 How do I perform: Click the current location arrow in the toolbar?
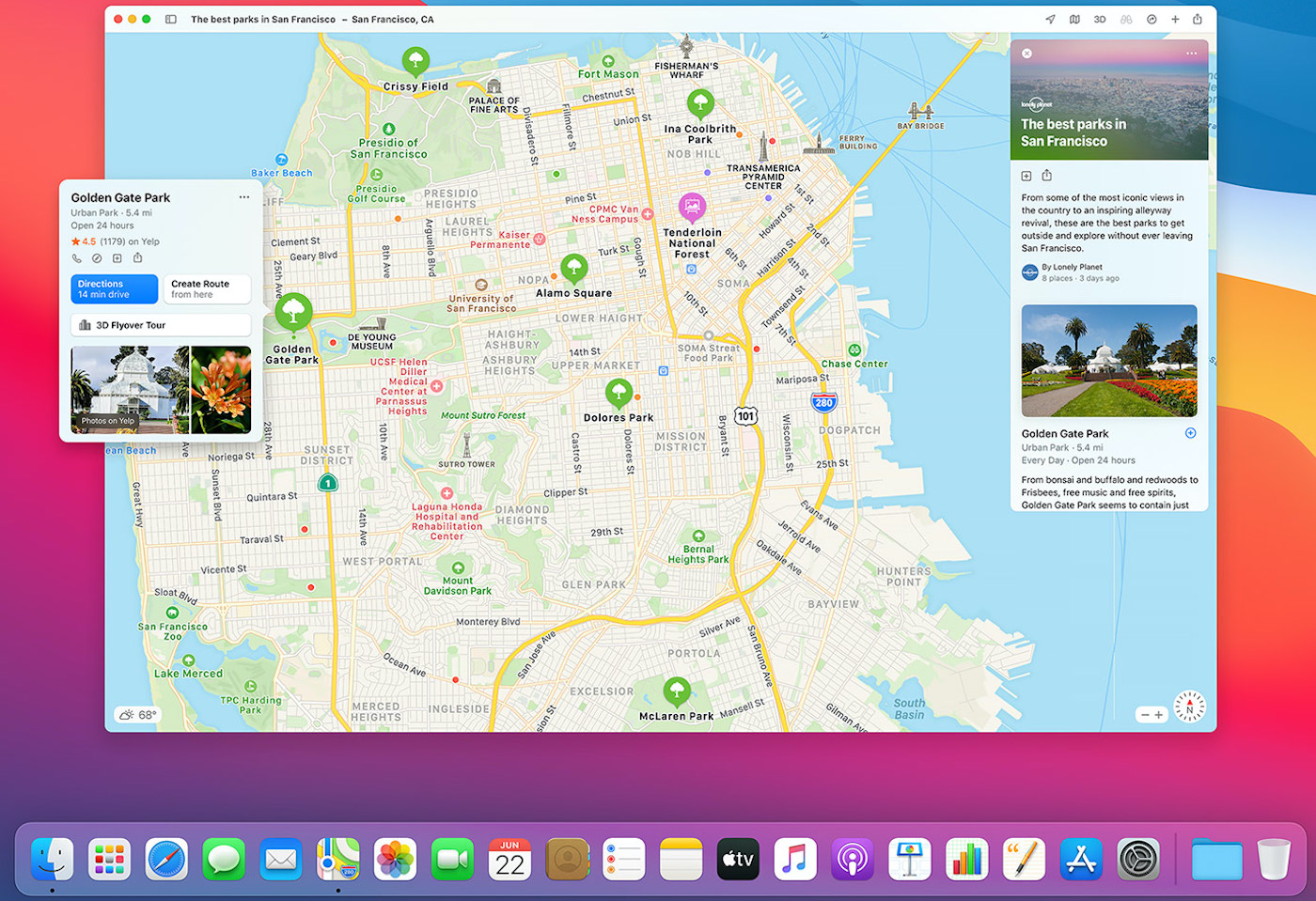pos(1051,19)
